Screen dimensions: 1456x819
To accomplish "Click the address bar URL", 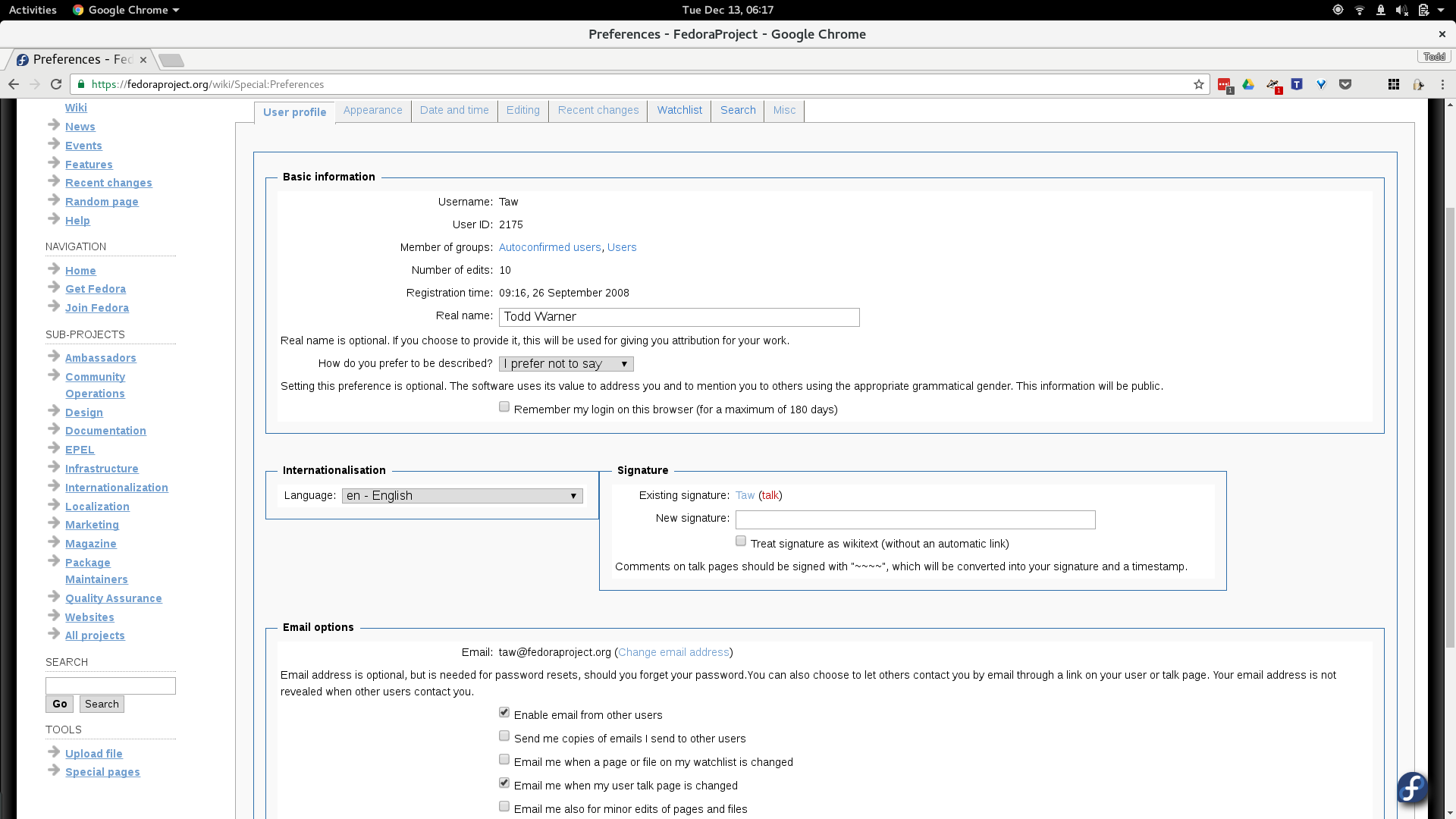I will pos(208,84).
